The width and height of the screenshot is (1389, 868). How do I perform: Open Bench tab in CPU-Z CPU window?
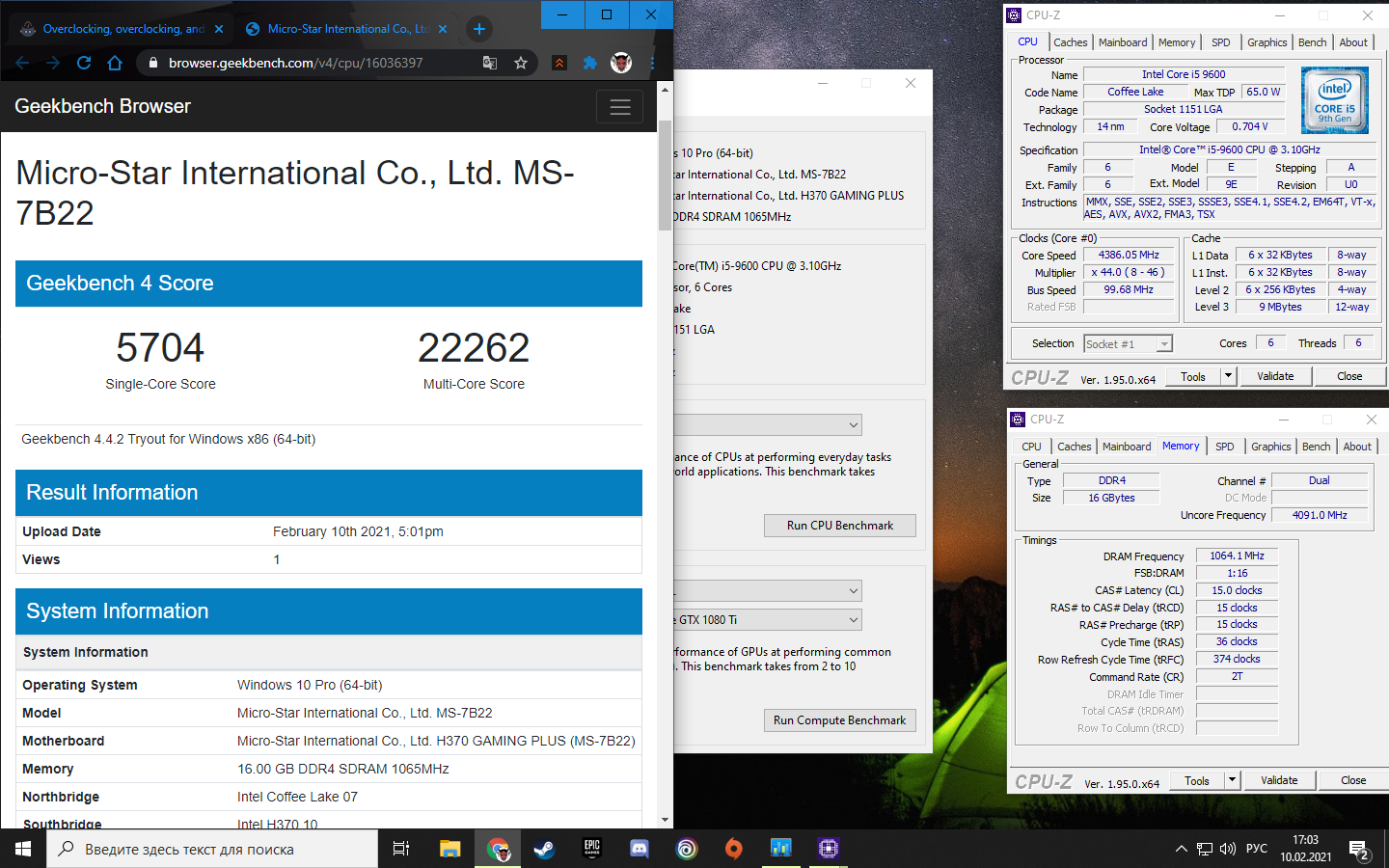[x=1312, y=42]
